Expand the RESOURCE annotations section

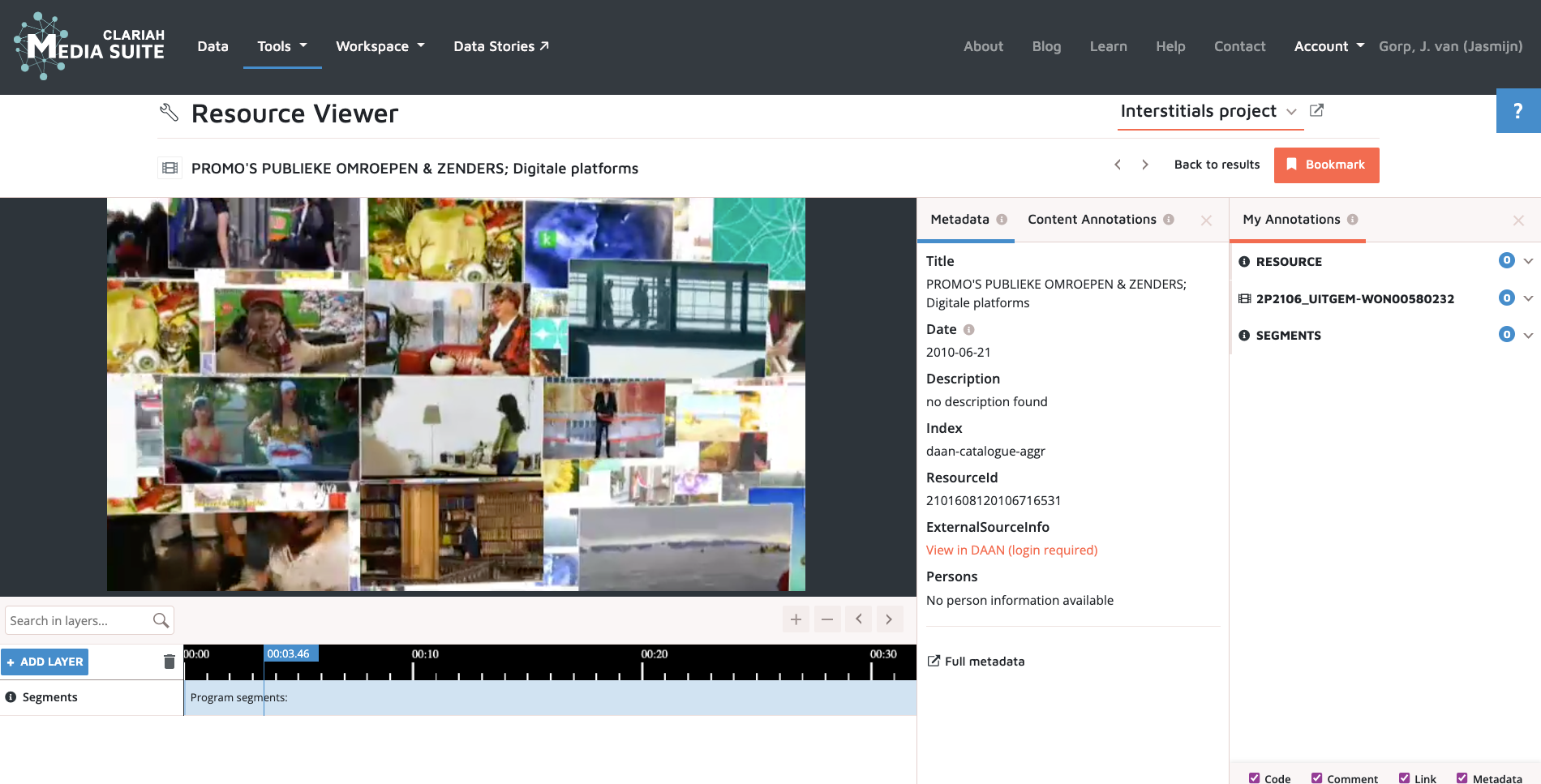coord(1528,261)
